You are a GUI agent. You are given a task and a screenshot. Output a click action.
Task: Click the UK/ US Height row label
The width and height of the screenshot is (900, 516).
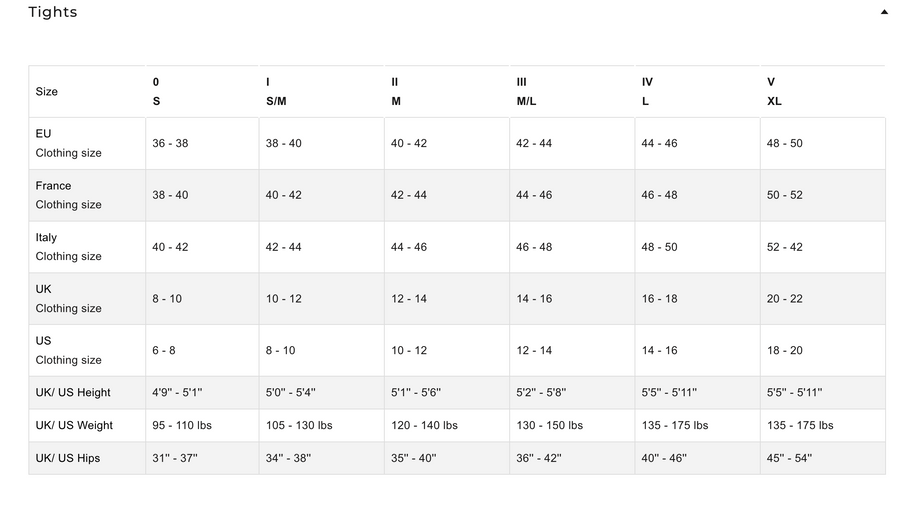tap(73, 393)
